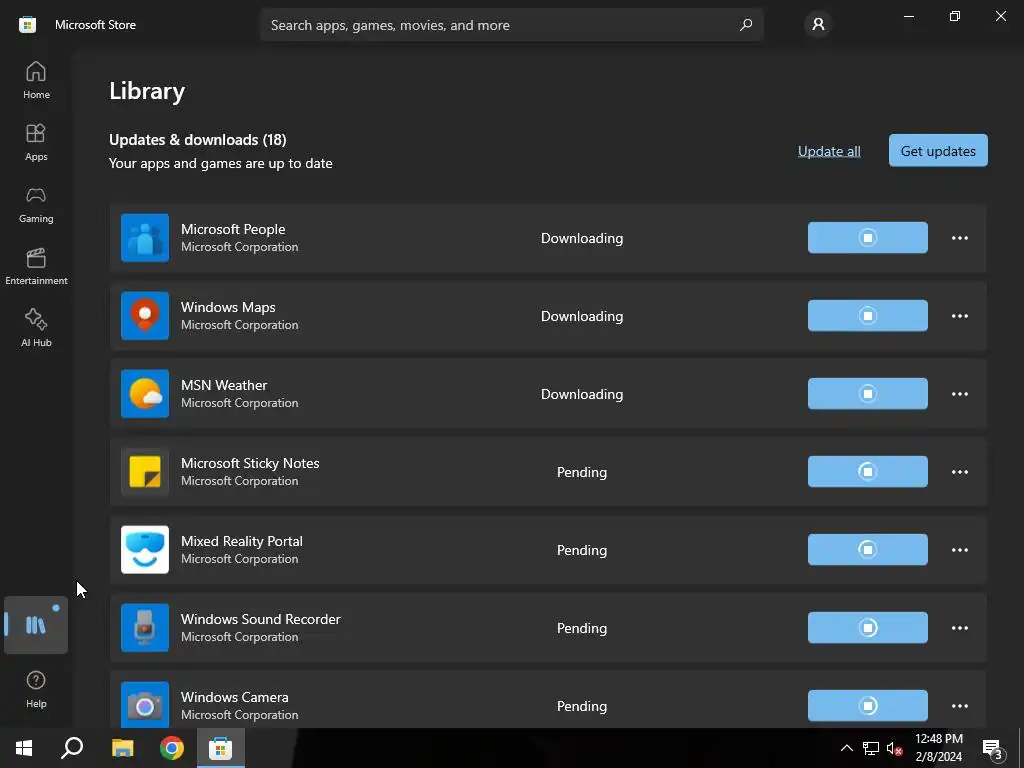Click the Microsoft Sticky Notes app name
The width and height of the screenshot is (1024, 768).
(x=250, y=463)
